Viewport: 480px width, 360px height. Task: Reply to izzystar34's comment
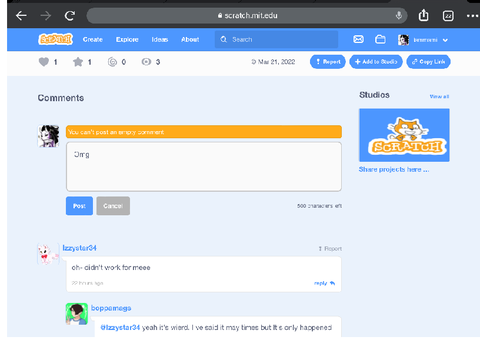pos(324,283)
